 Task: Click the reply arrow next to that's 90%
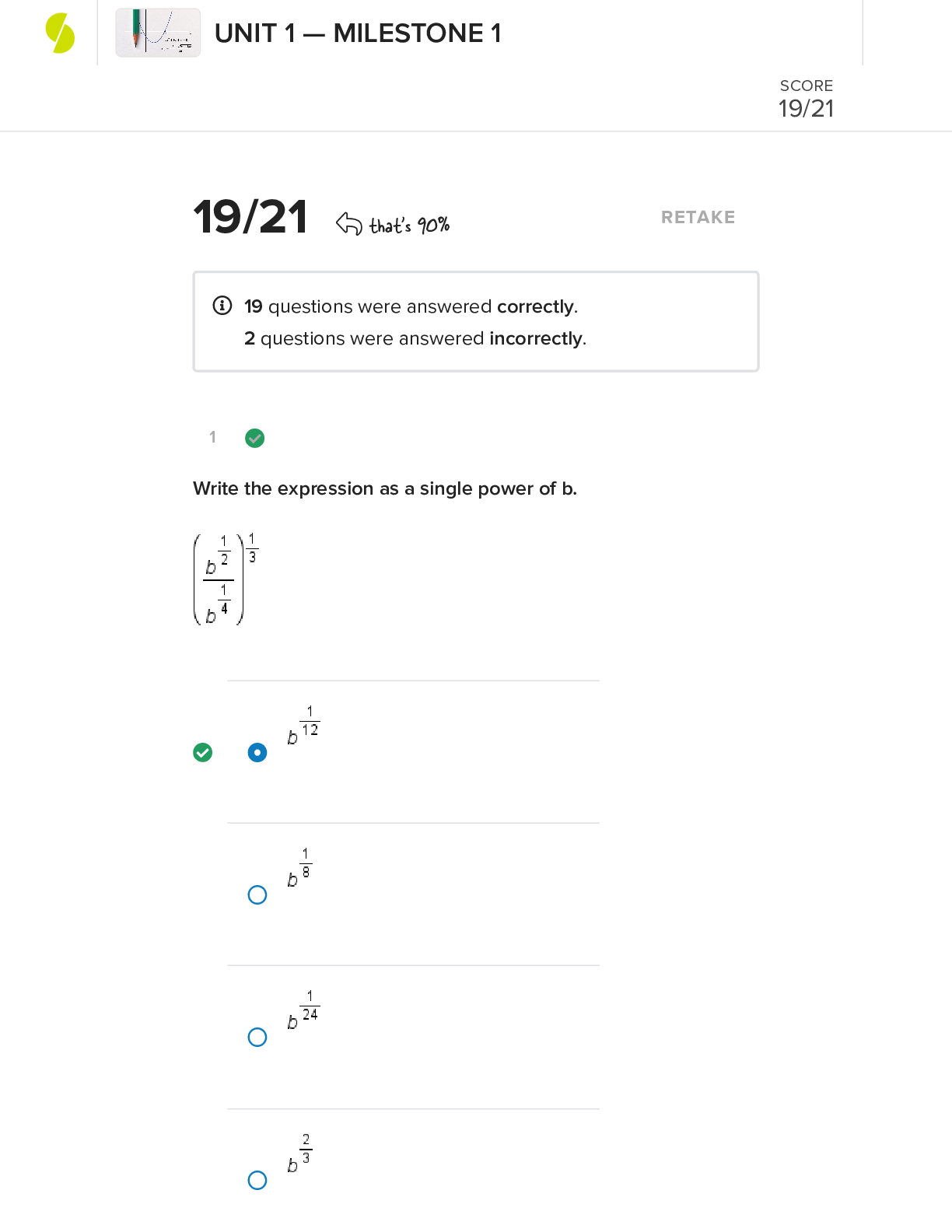(348, 224)
